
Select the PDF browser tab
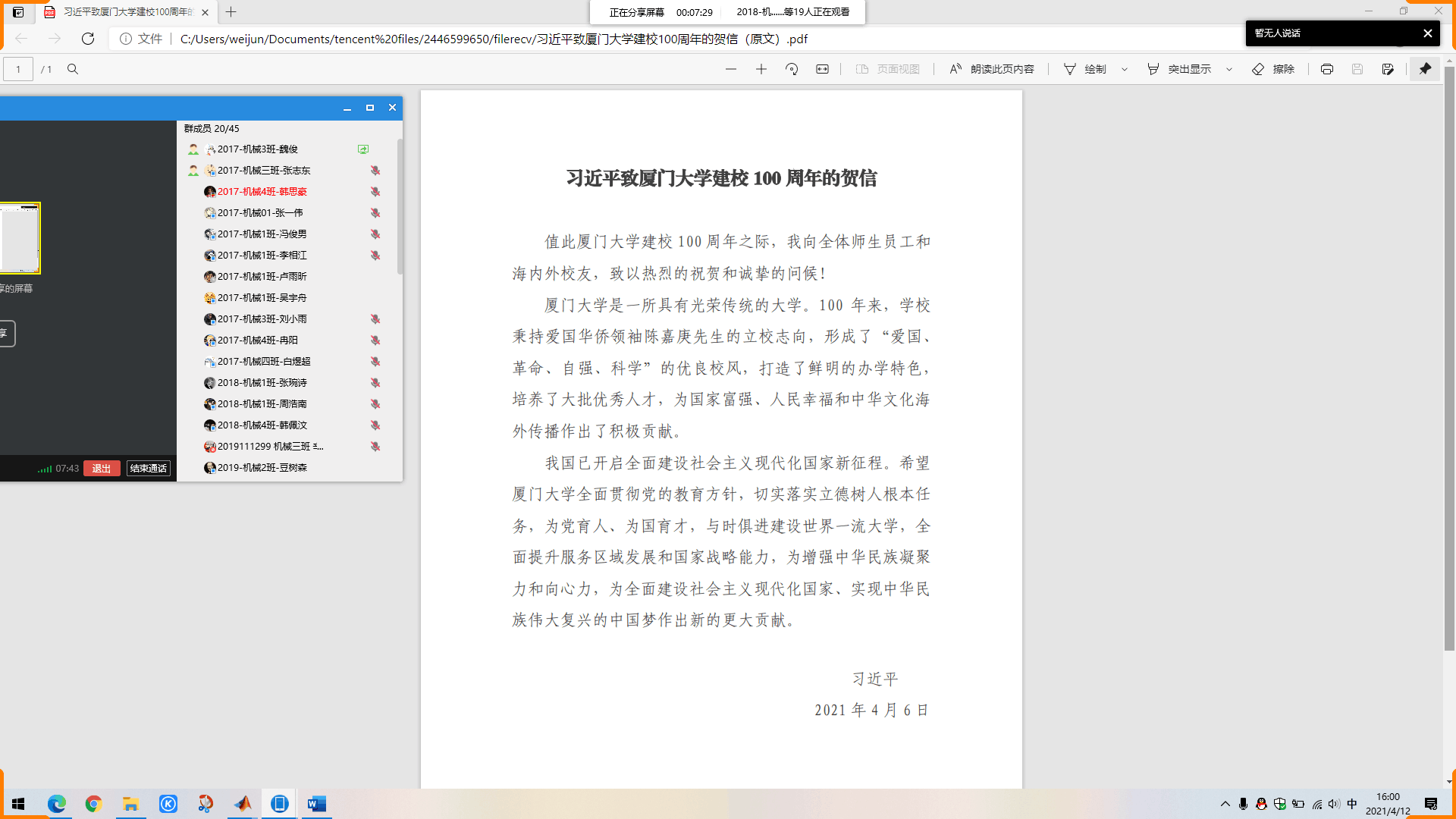(125, 12)
